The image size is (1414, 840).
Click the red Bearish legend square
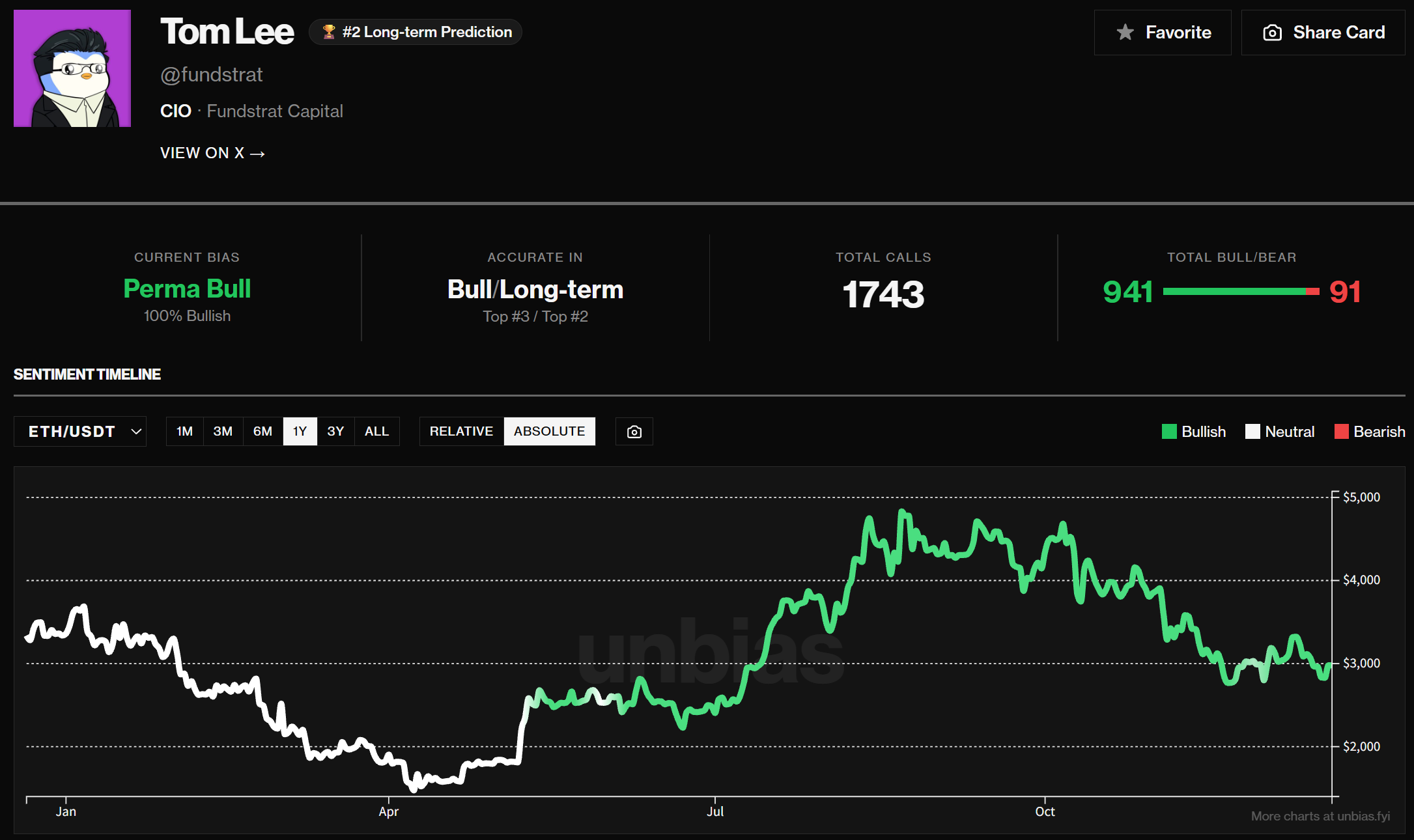point(1341,432)
